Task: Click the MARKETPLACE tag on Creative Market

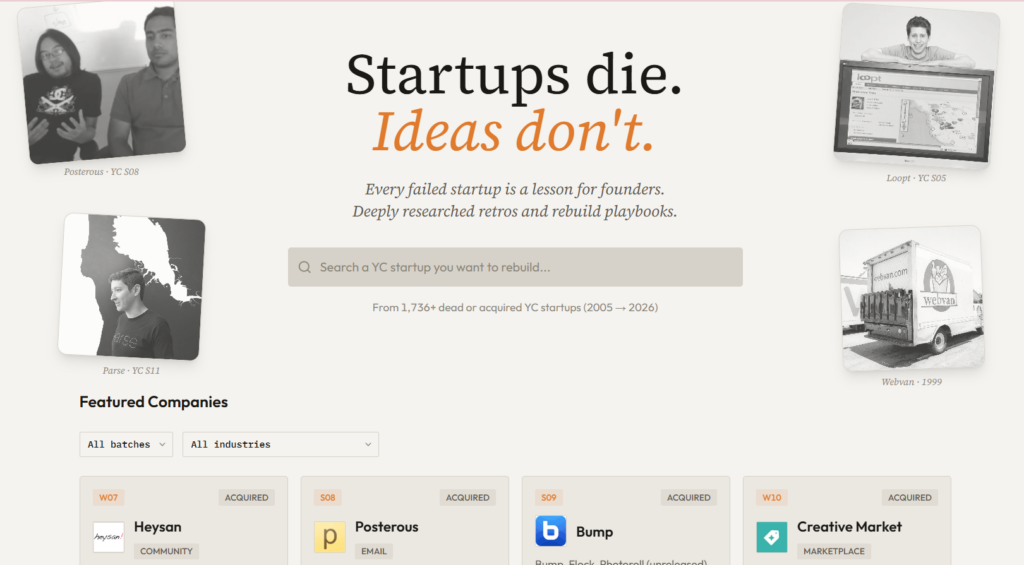Action: pyautogui.click(x=833, y=551)
